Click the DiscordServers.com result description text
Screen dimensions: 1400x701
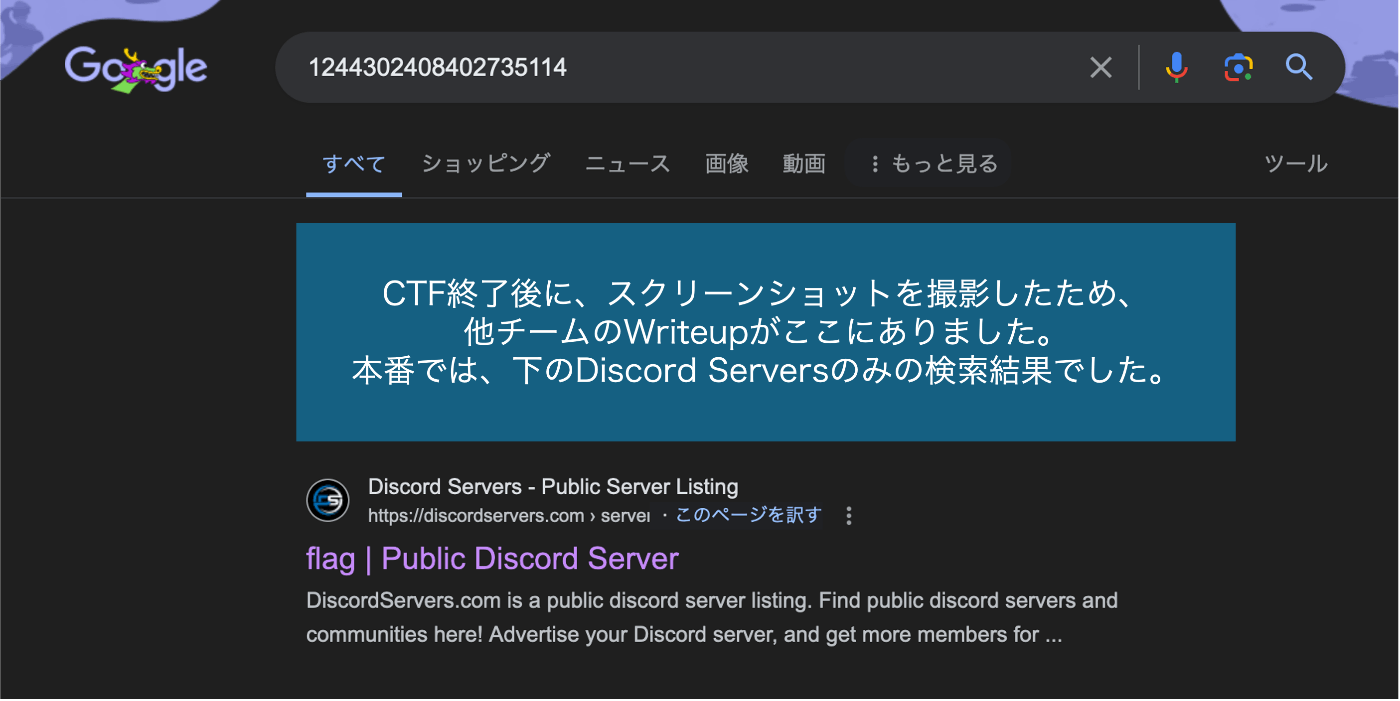712,618
